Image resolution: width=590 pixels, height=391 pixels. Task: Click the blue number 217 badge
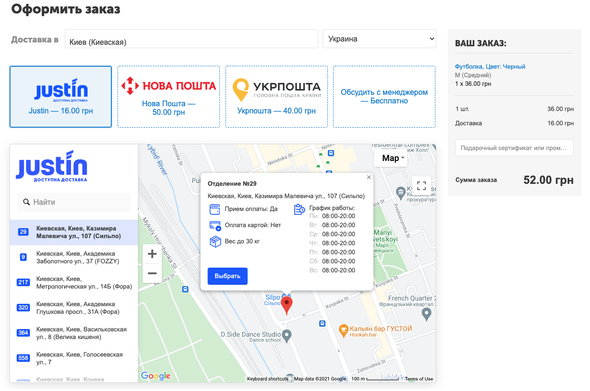23,282
